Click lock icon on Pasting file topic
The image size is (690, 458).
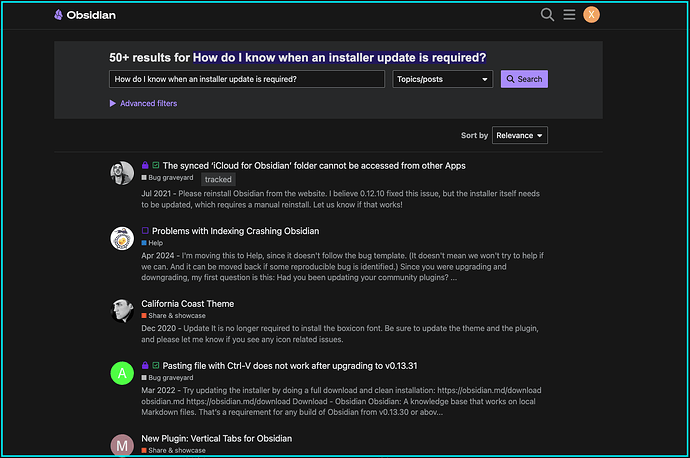click(x=145, y=365)
